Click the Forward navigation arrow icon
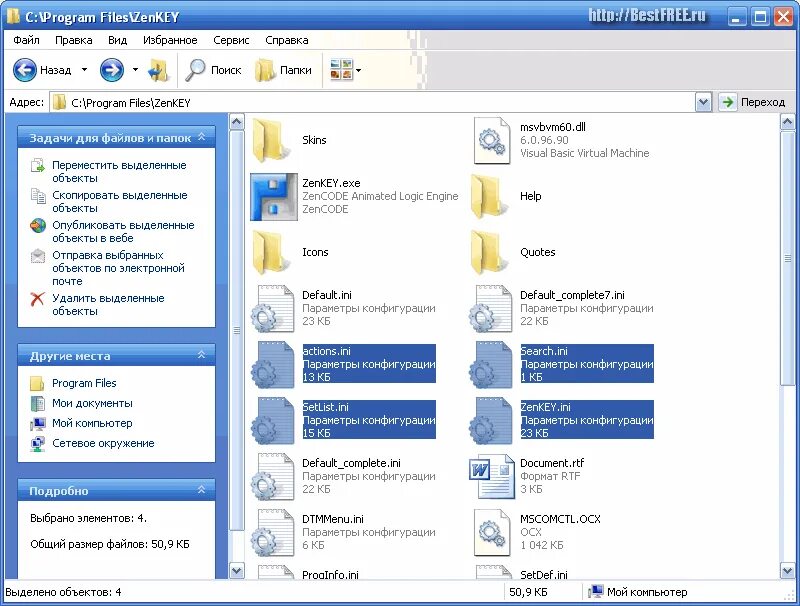This screenshot has width=800, height=606. [112, 70]
